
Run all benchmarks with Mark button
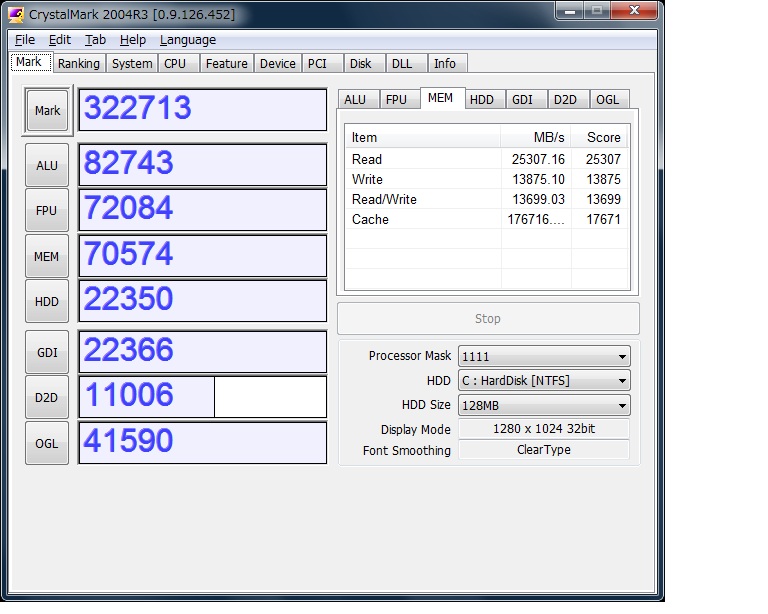click(47, 110)
